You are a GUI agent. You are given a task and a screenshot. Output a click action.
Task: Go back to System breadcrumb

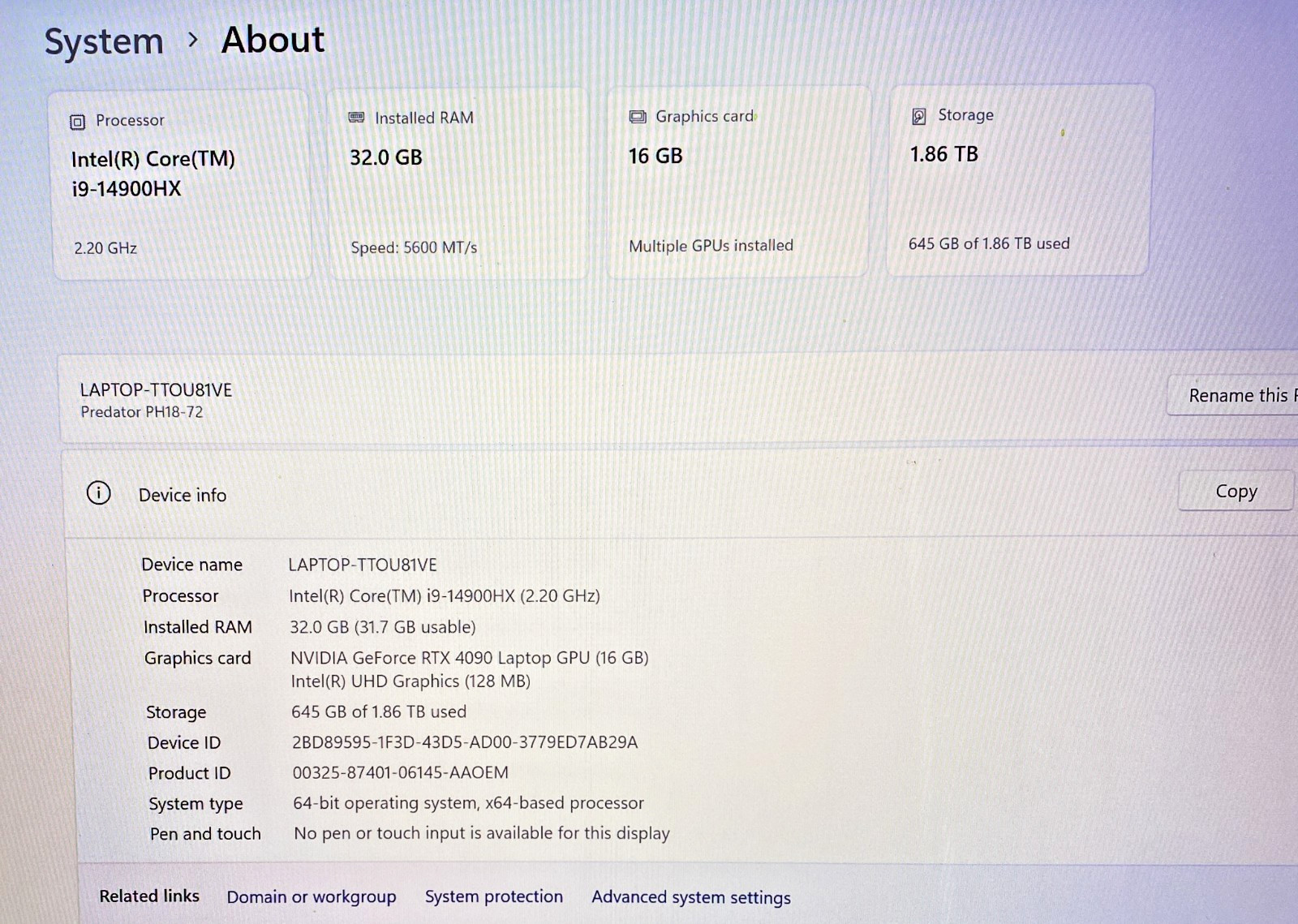104,42
